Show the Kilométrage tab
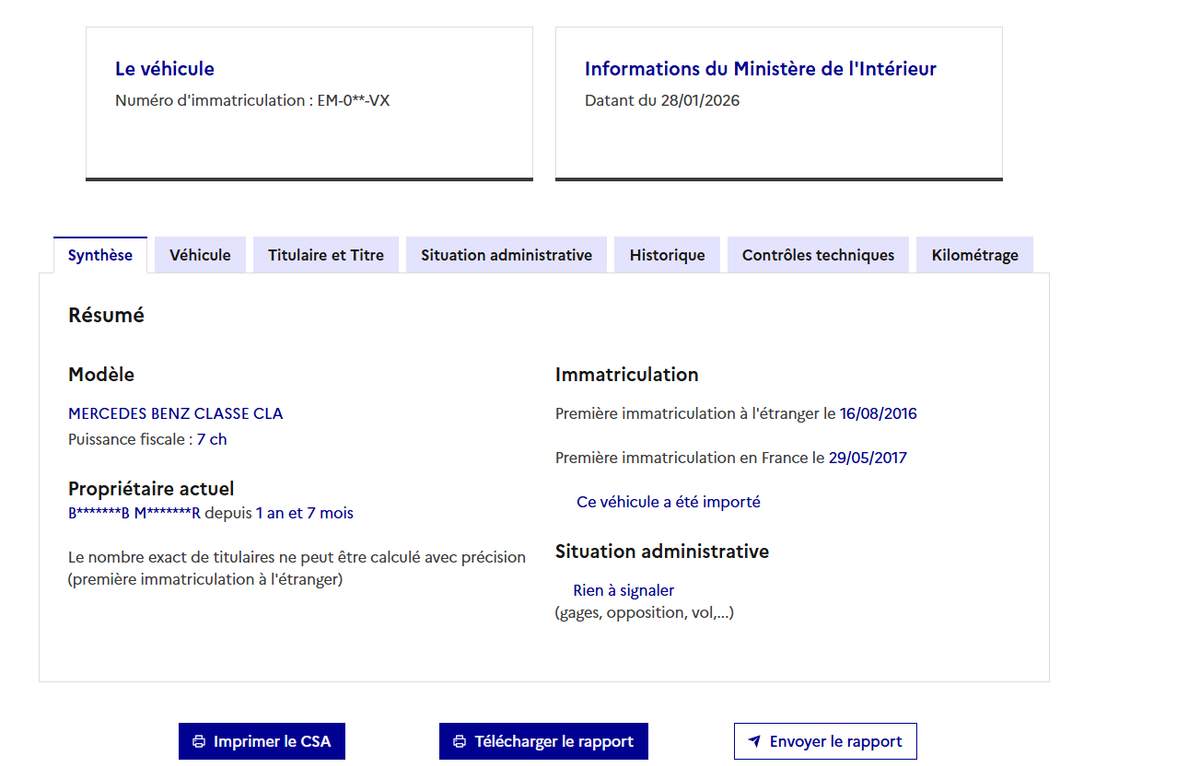The width and height of the screenshot is (1200, 766). [975, 255]
